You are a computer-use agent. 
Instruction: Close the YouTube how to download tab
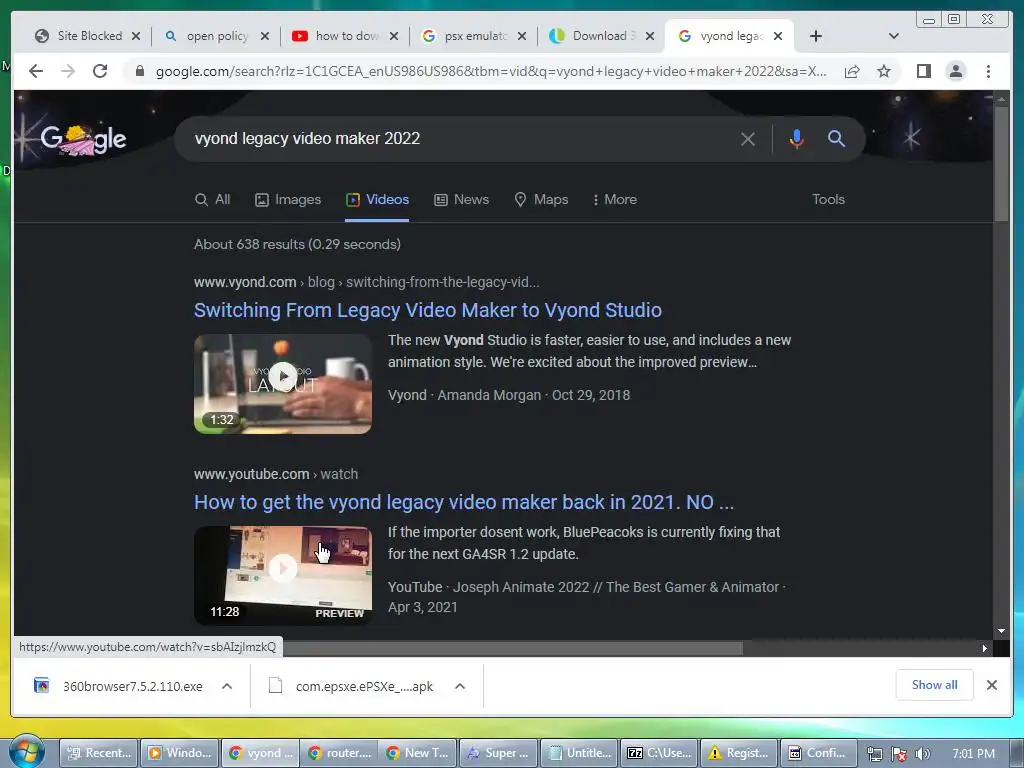point(394,36)
